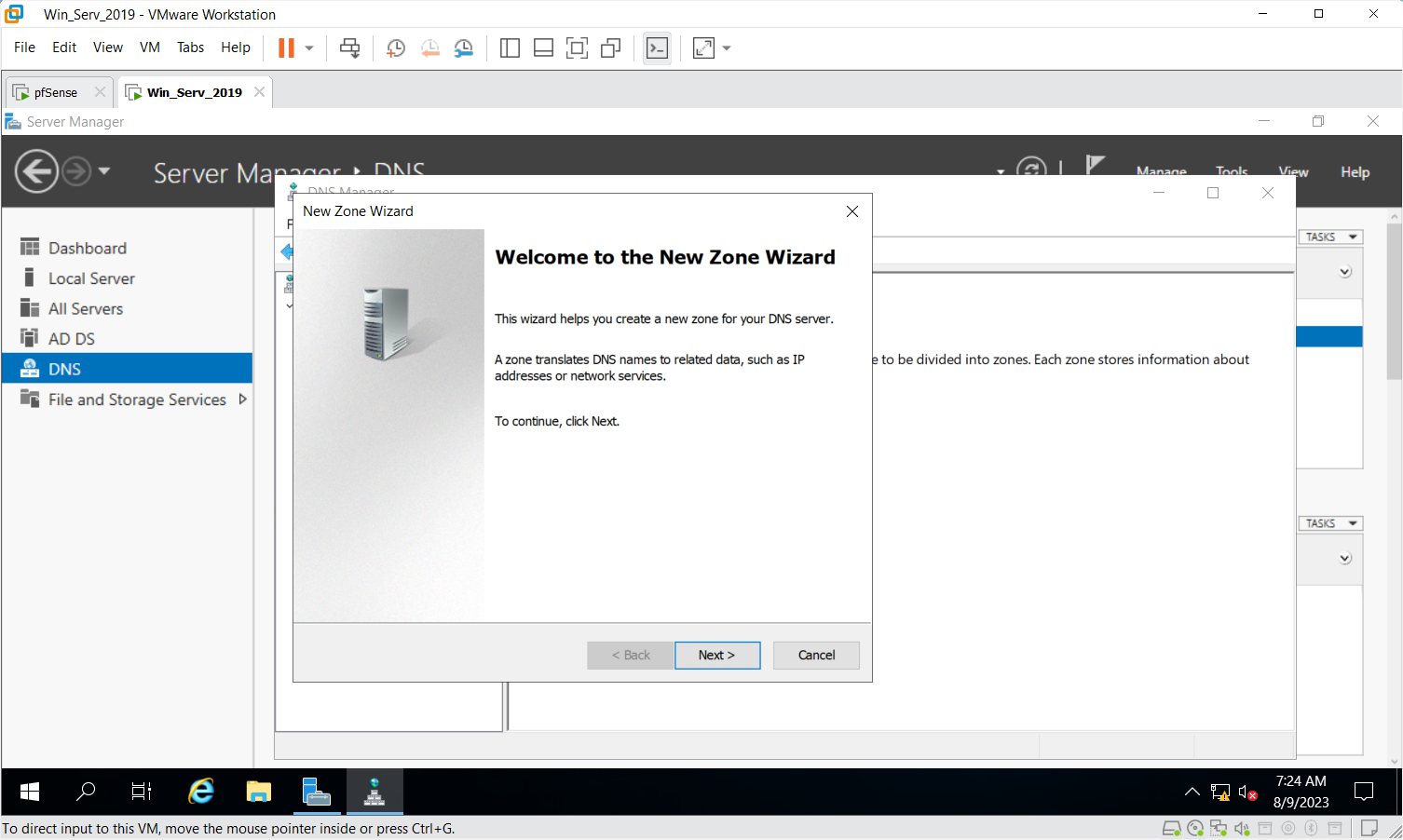Viewport: 1403px width, 840px height.
Task: Open the navigation history dropdown arrow
Action: 103,171
